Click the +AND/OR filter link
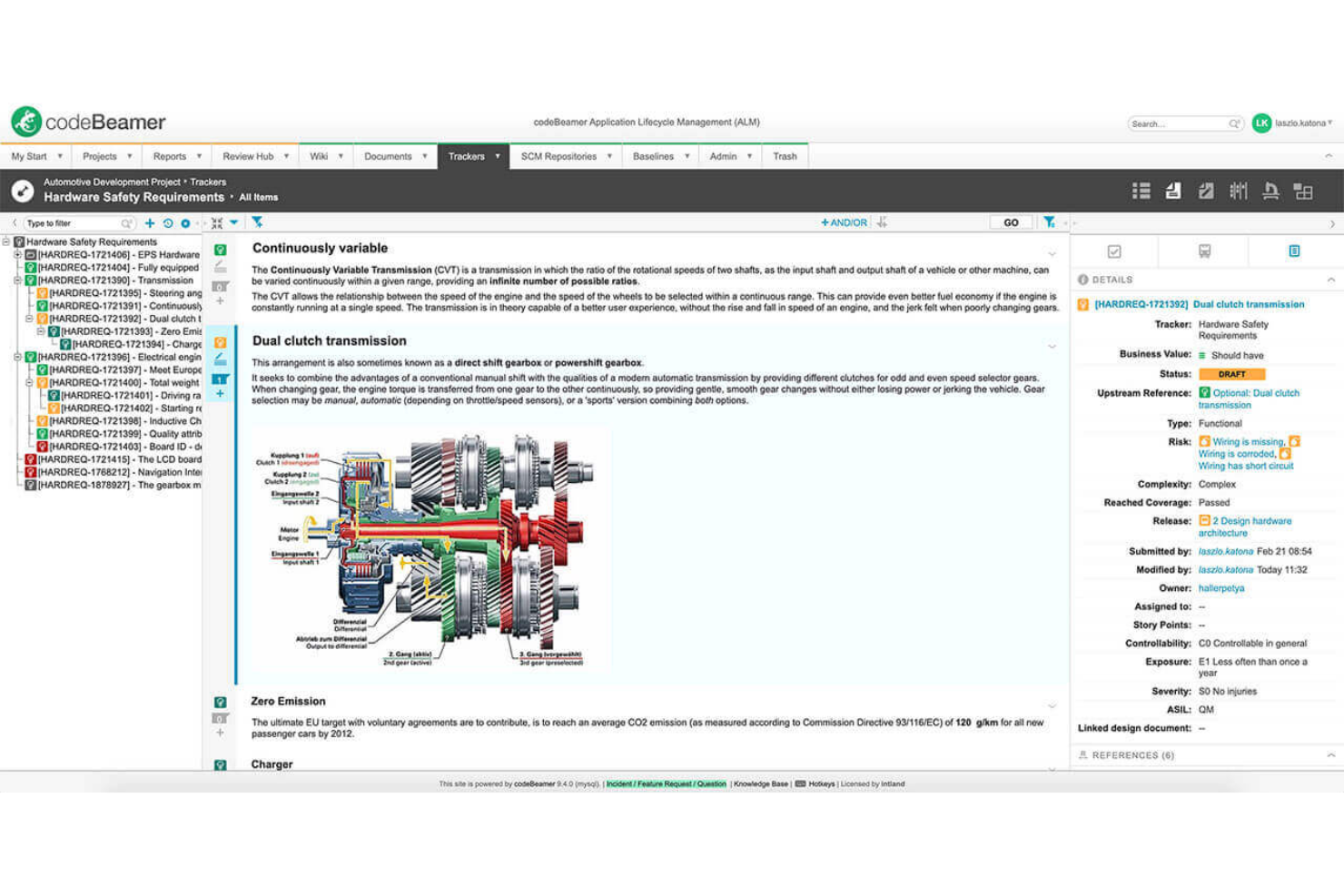This screenshot has height=896, width=1344. pos(844,222)
